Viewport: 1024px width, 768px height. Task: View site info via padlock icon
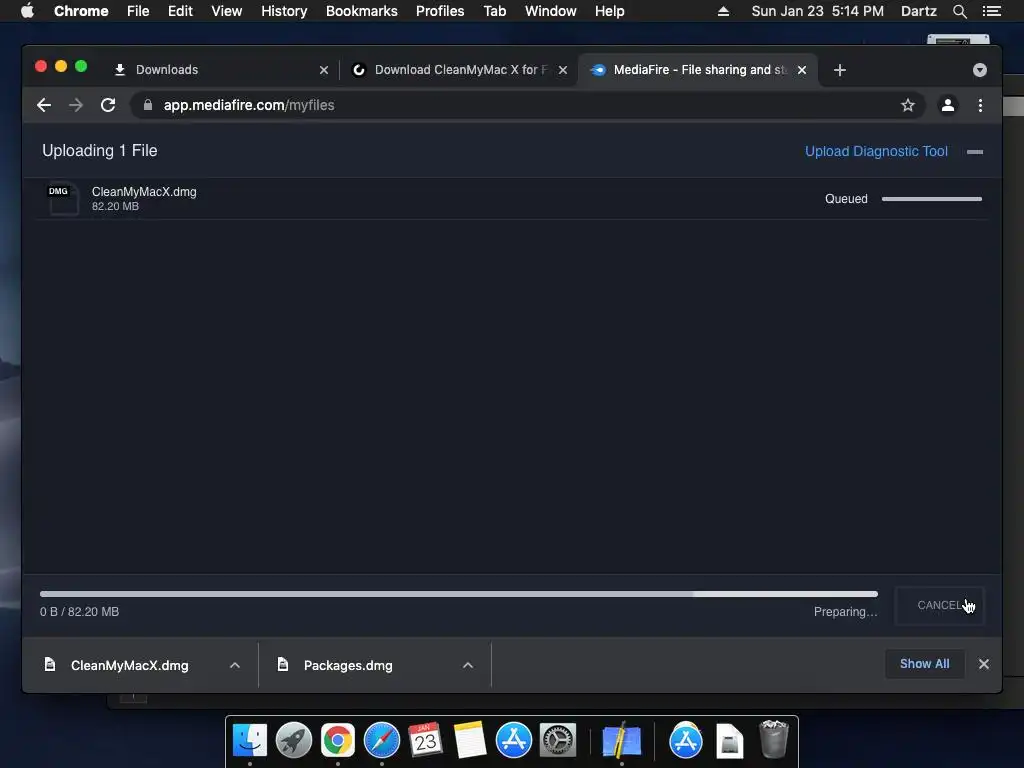click(x=148, y=105)
